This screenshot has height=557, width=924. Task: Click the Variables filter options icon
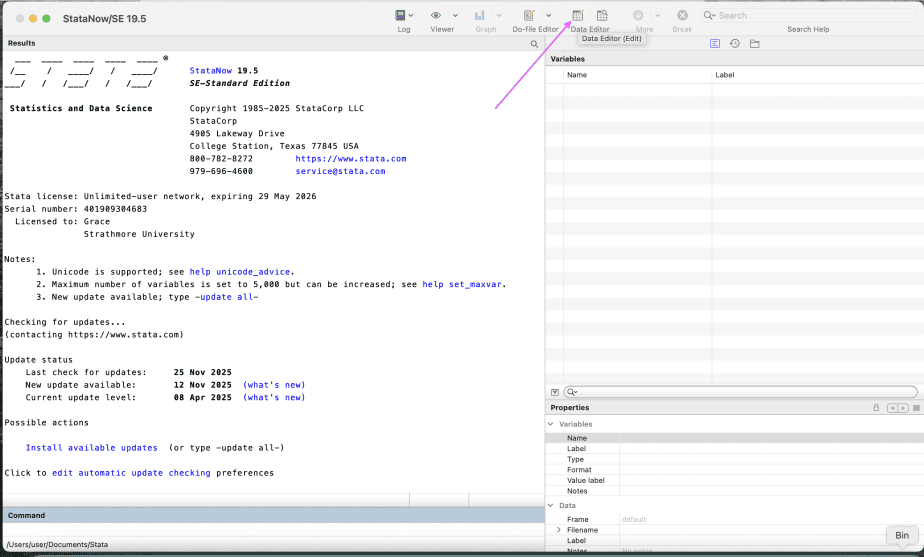(555, 392)
